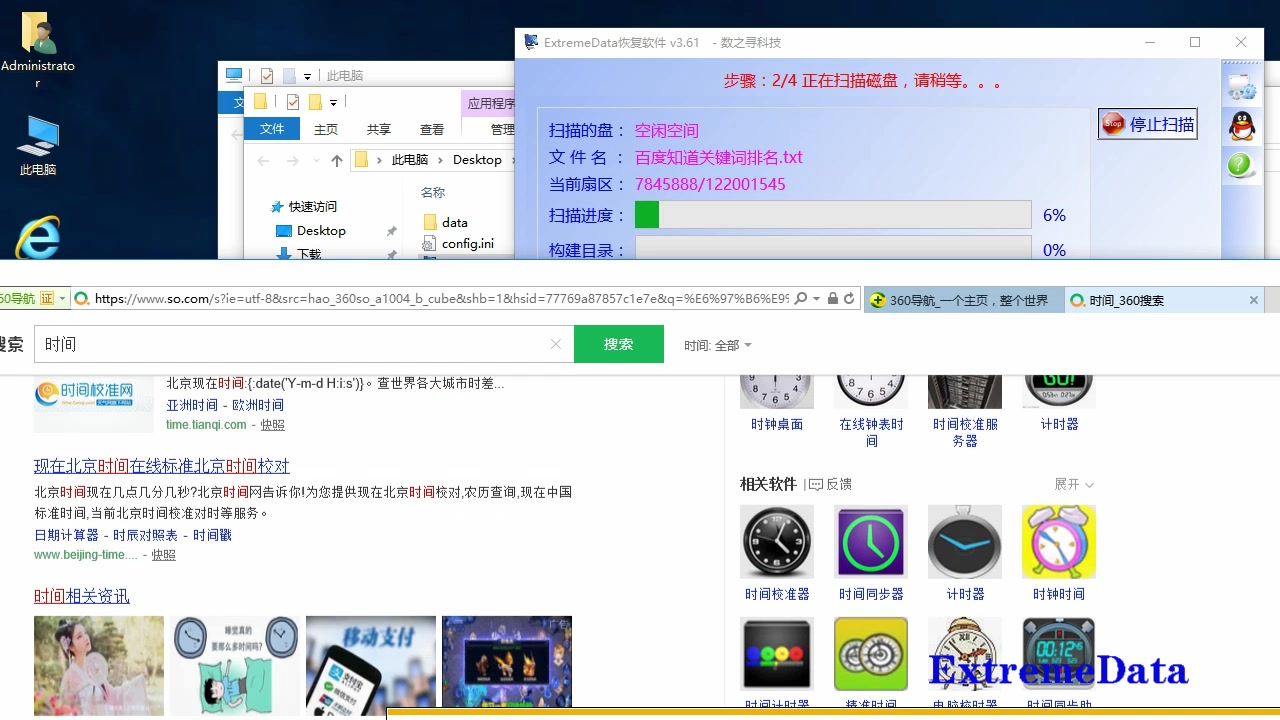1280x720 pixels.
Task: Click the current sector value 7845888/122001545
Action: pos(710,184)
